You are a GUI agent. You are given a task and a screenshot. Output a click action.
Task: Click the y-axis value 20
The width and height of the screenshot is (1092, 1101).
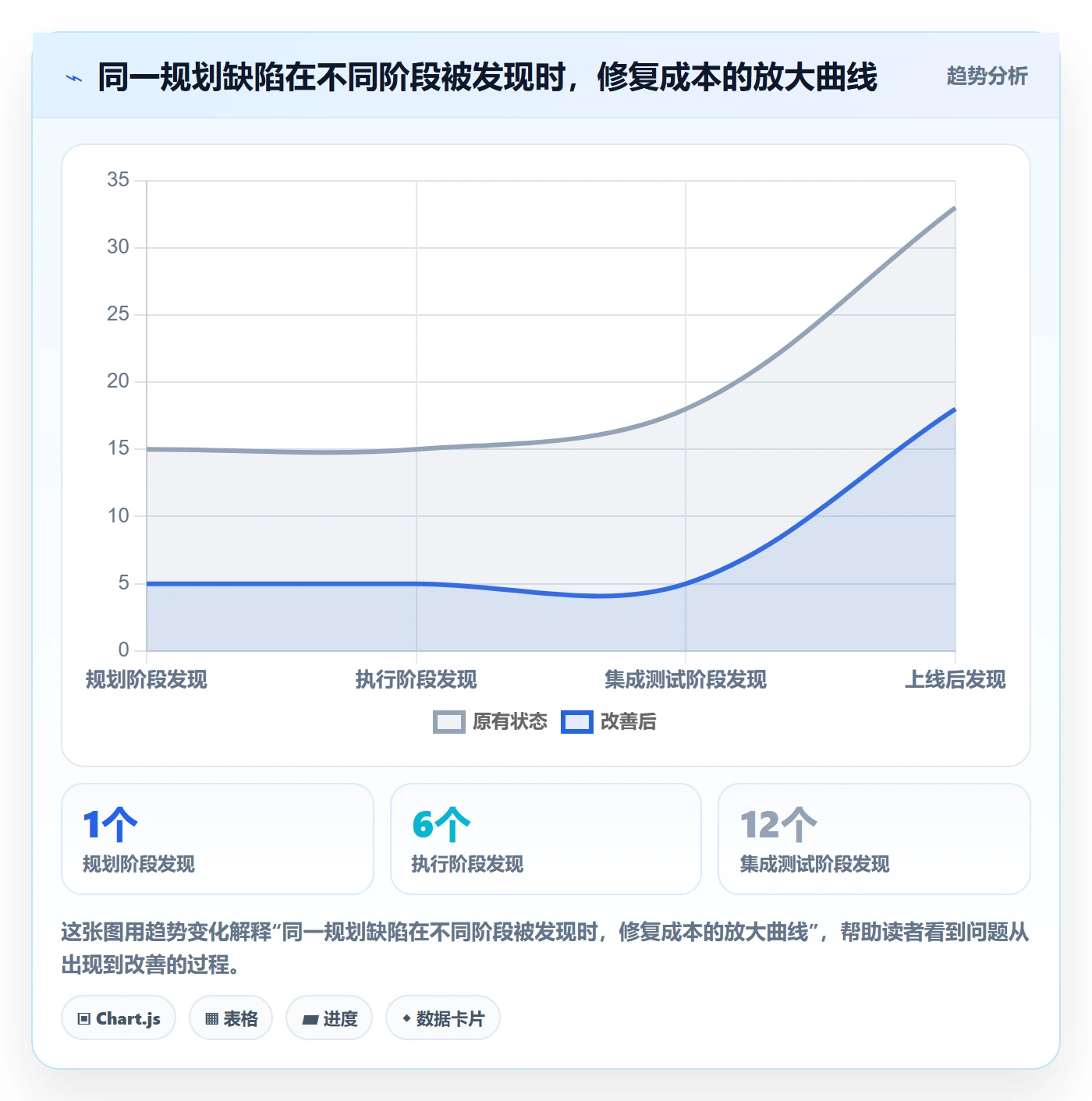point(118,381)
